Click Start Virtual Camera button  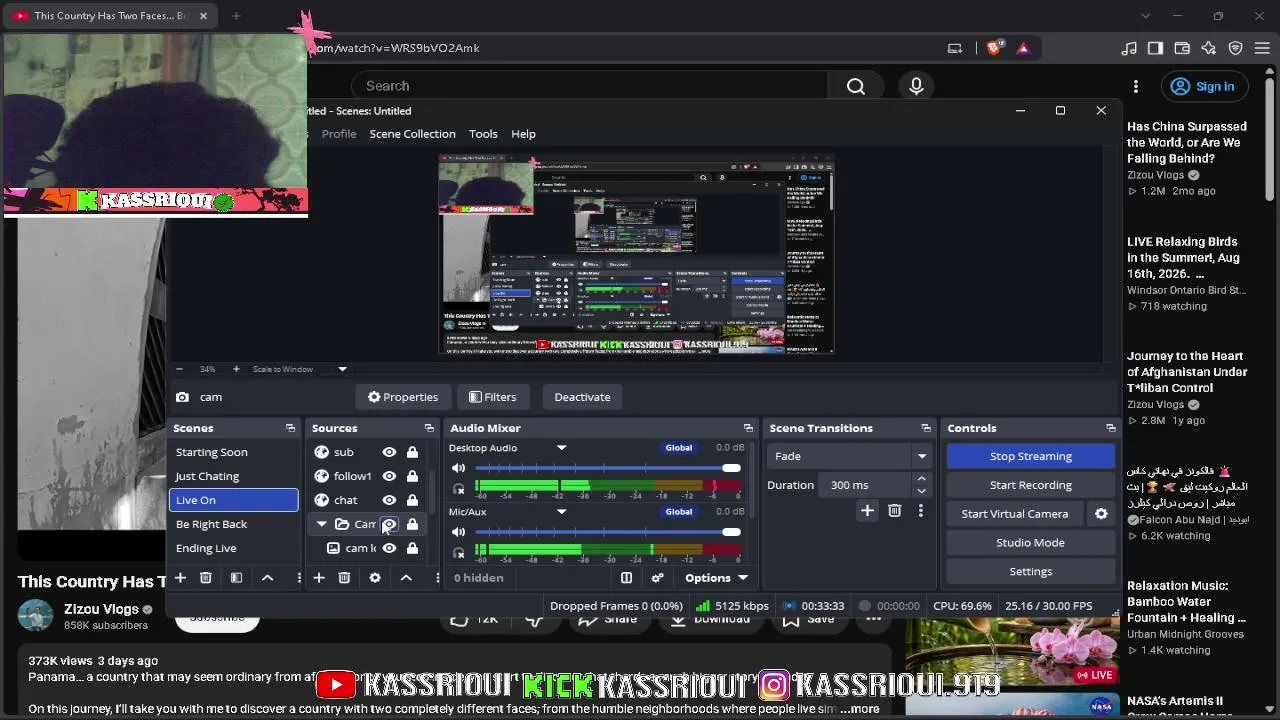click(x=1015, y=514)
